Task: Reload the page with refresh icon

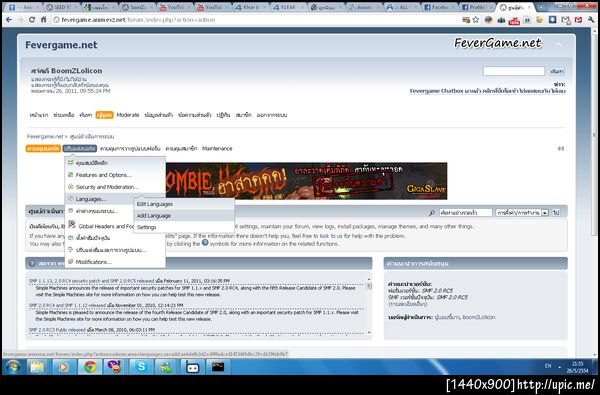Action: [32, 20]
